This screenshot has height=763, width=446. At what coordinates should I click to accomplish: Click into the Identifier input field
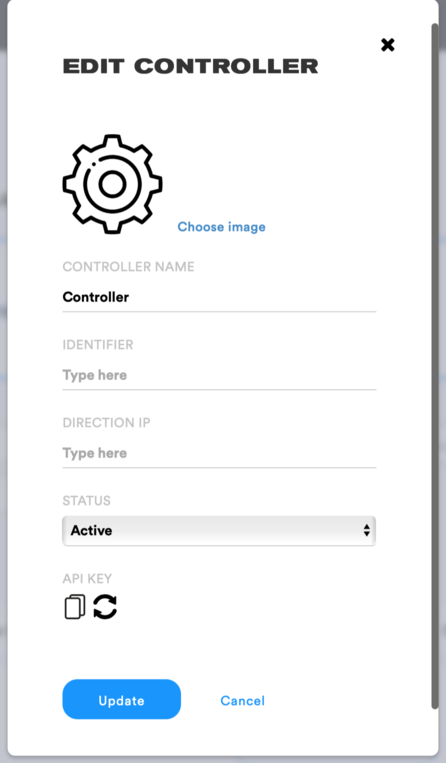pyautogui.click(x=219, y=375)
